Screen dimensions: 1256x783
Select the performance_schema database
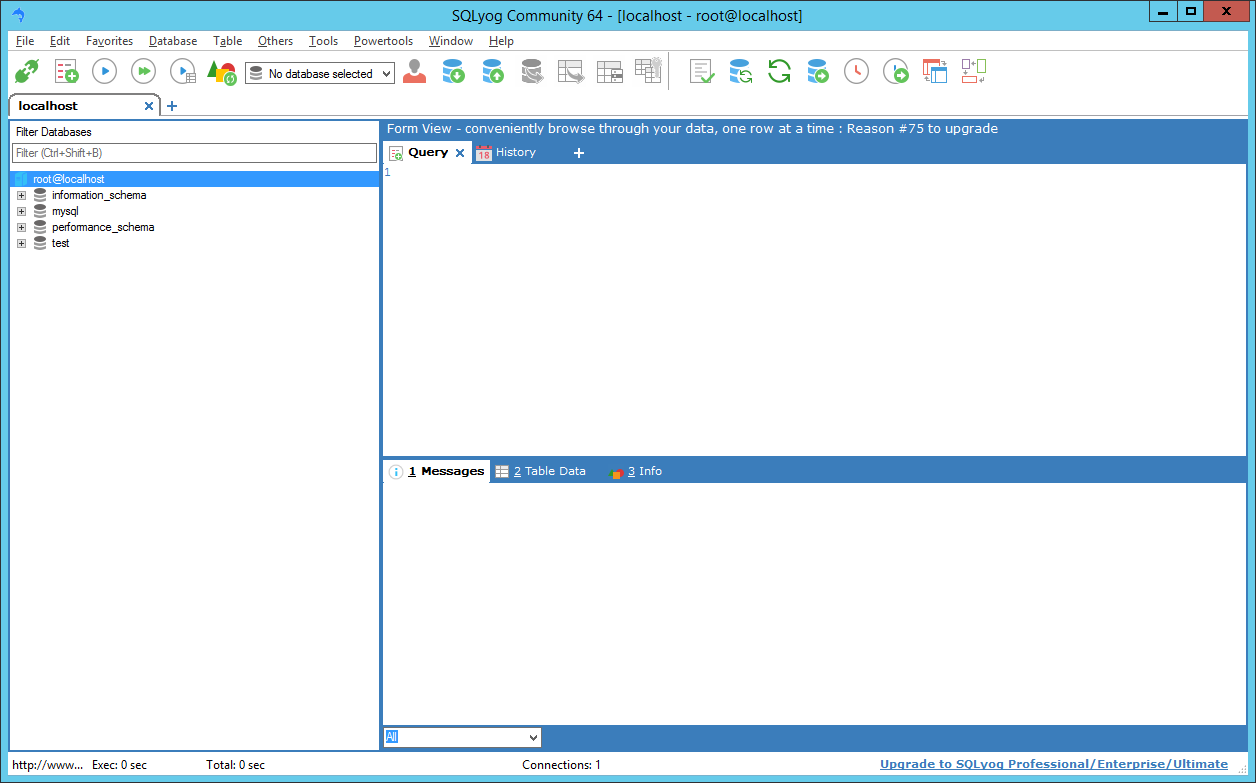click(103, 228)
